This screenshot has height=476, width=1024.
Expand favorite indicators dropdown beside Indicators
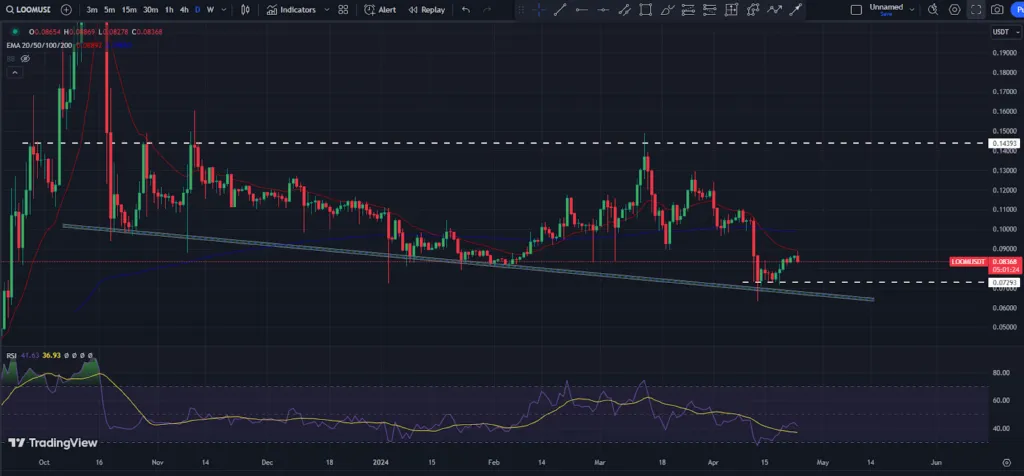[x=327, y=10]
